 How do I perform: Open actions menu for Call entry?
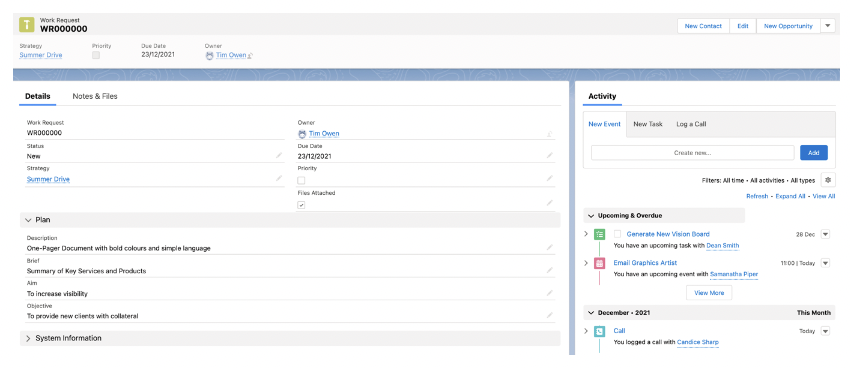825,331
